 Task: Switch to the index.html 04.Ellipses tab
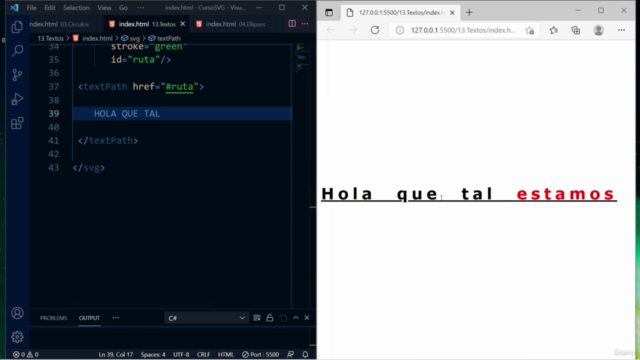(x=231, y=24)
